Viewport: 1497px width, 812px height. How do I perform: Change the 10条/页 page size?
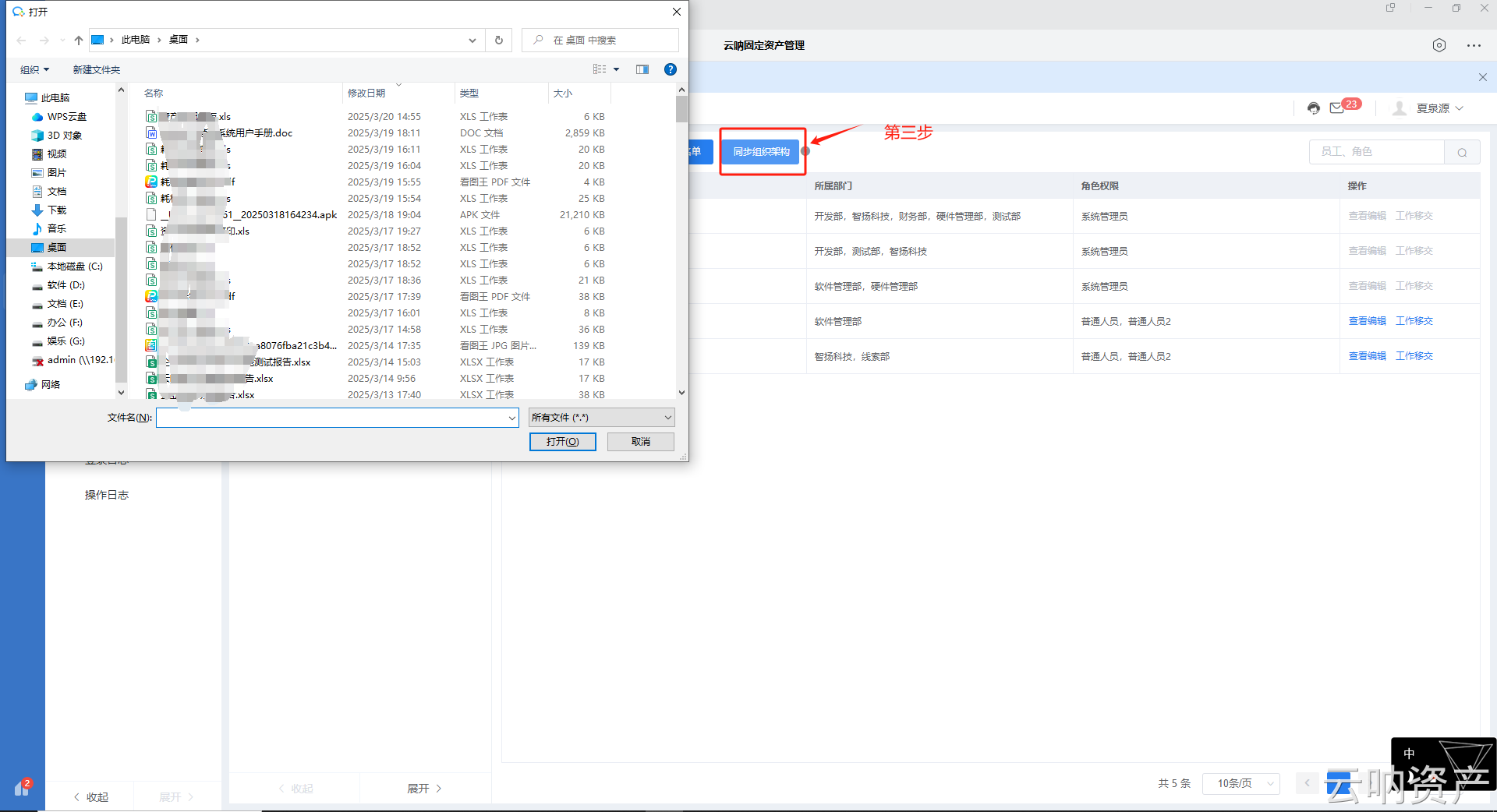coord(1241,783)
